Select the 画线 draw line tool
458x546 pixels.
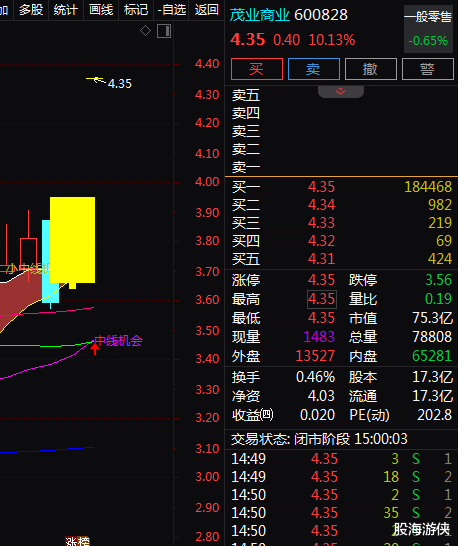pos(101,9)
